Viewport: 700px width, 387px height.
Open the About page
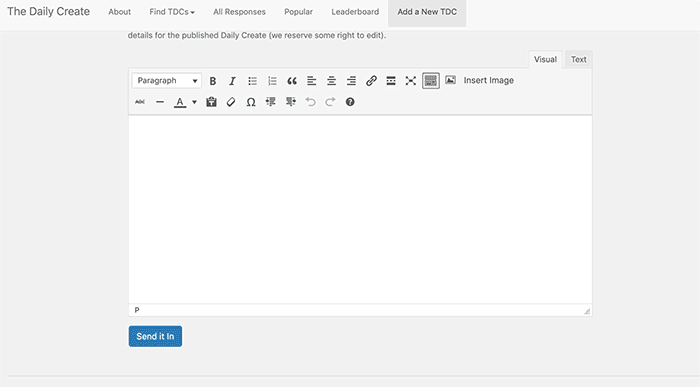click(x=120, y=12)
